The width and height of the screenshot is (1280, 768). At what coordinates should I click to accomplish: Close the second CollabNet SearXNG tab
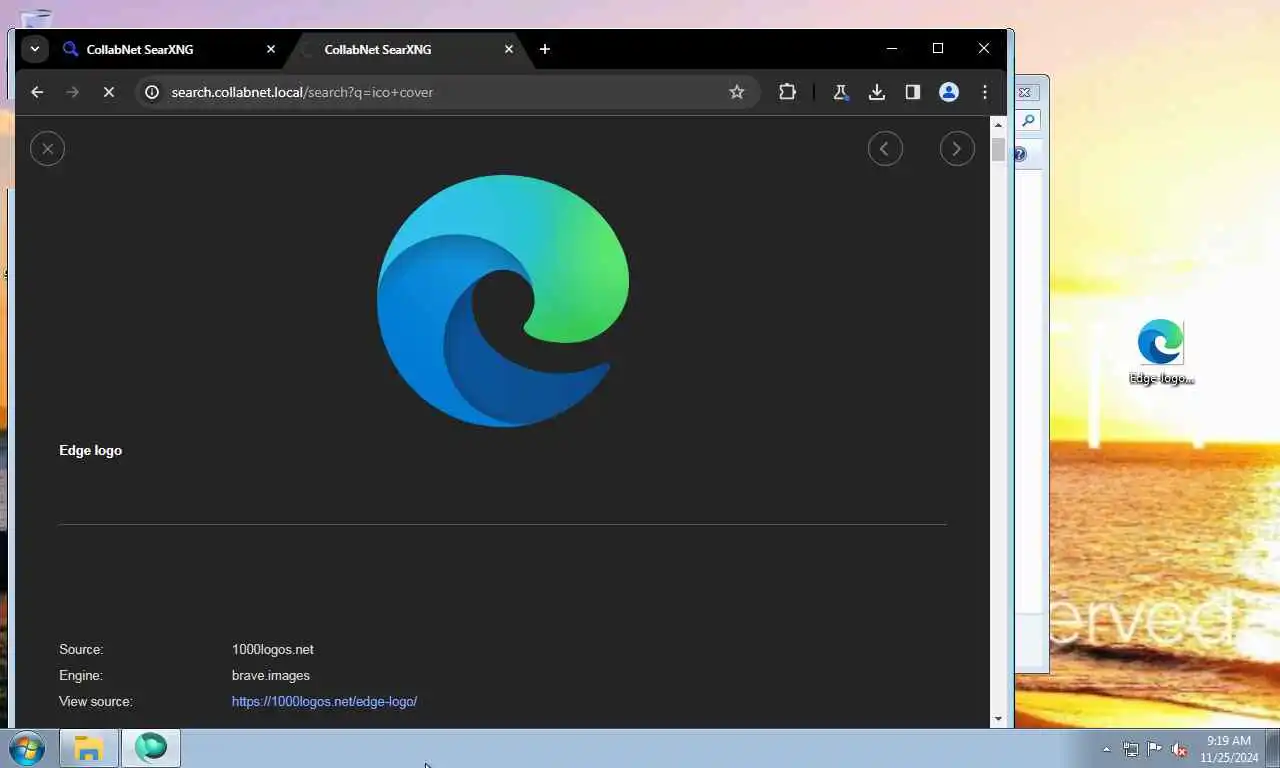(509, 49)
